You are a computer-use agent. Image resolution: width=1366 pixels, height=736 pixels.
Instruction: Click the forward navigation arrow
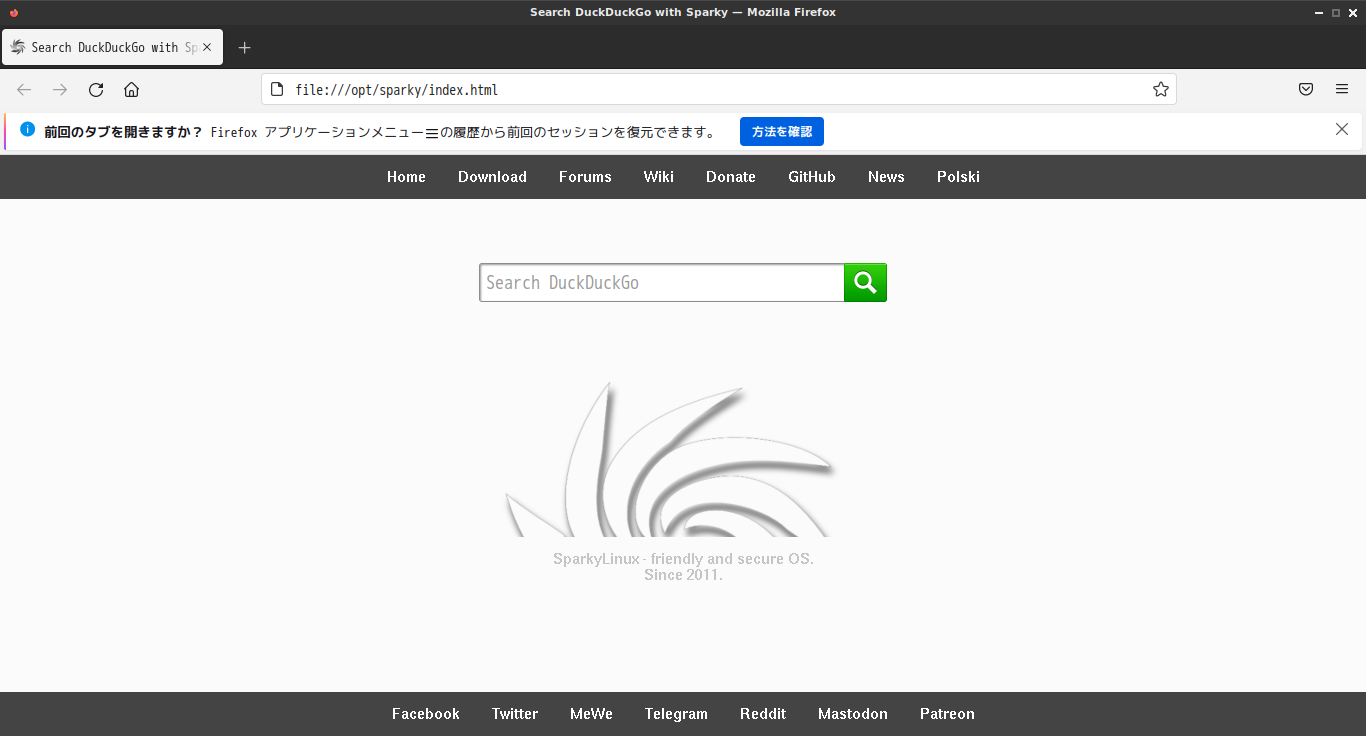click(x=60, y=90)
